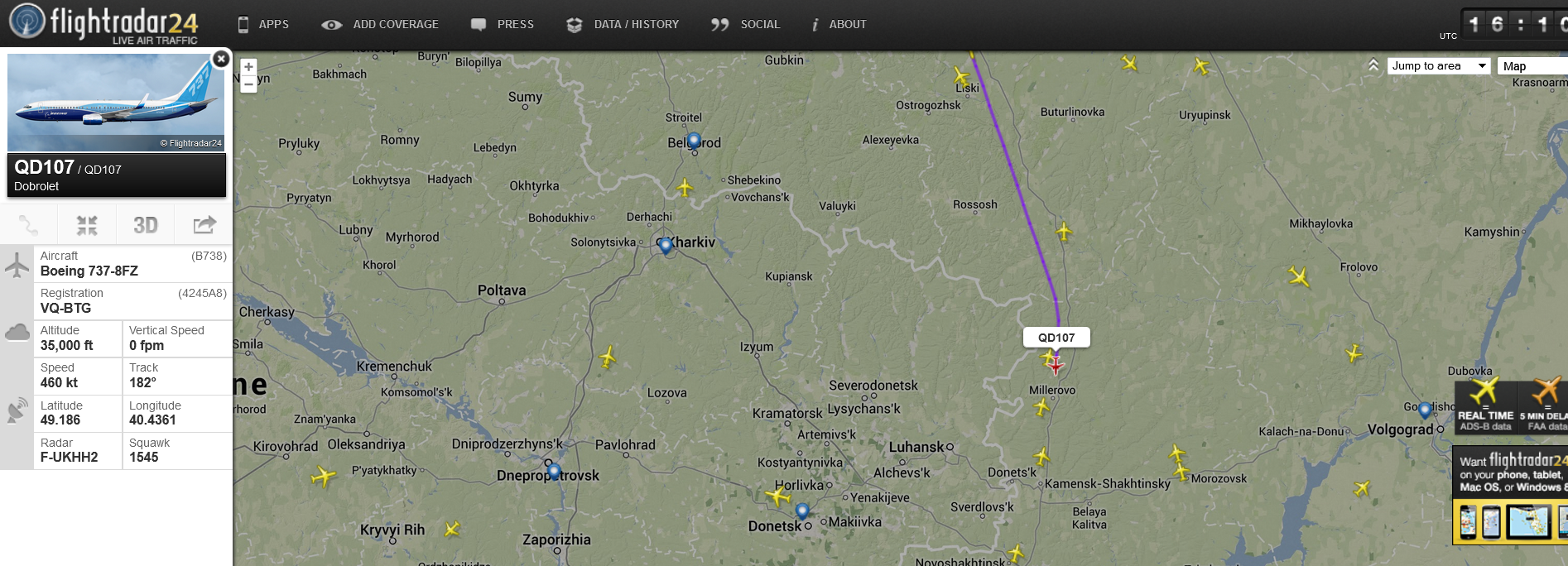Viewport: 1568px width, 566px height.
Task: Click the share flight arrow icon
Action: point(204,225)
